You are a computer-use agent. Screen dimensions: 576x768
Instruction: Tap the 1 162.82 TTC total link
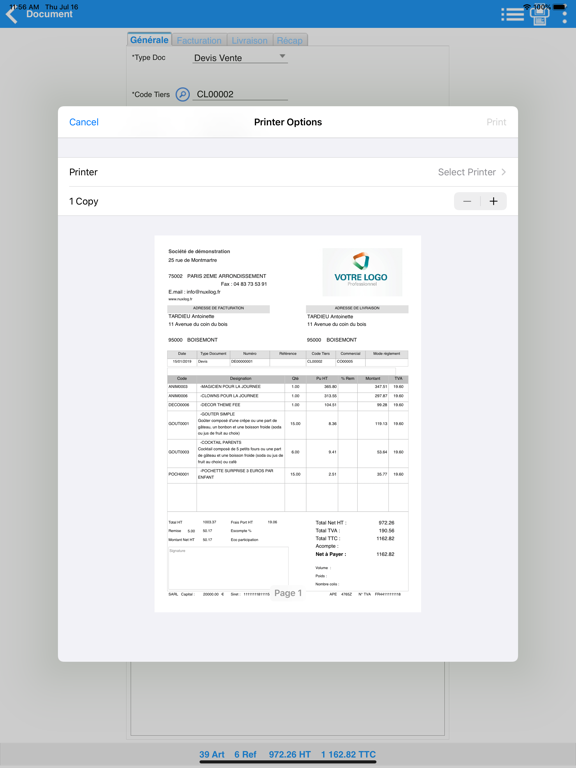point(348,754)
